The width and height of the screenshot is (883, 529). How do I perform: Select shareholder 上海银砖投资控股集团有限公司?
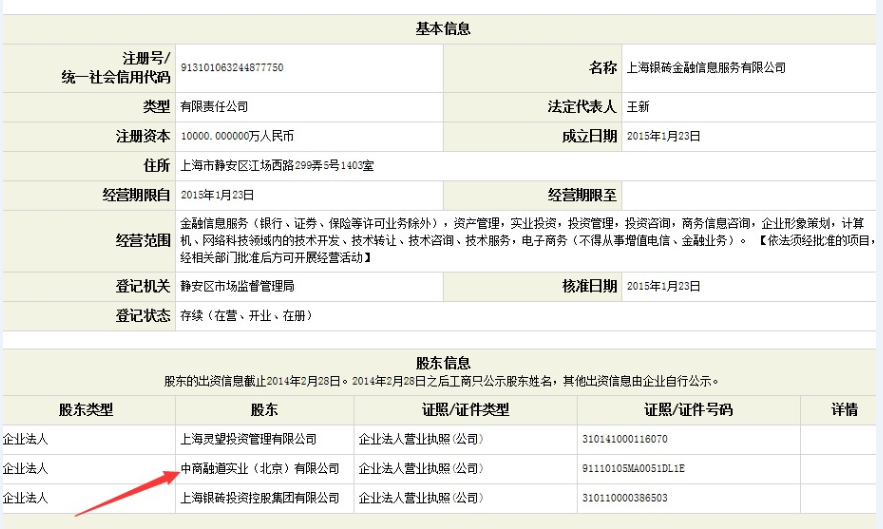click(x=260, y=498)
